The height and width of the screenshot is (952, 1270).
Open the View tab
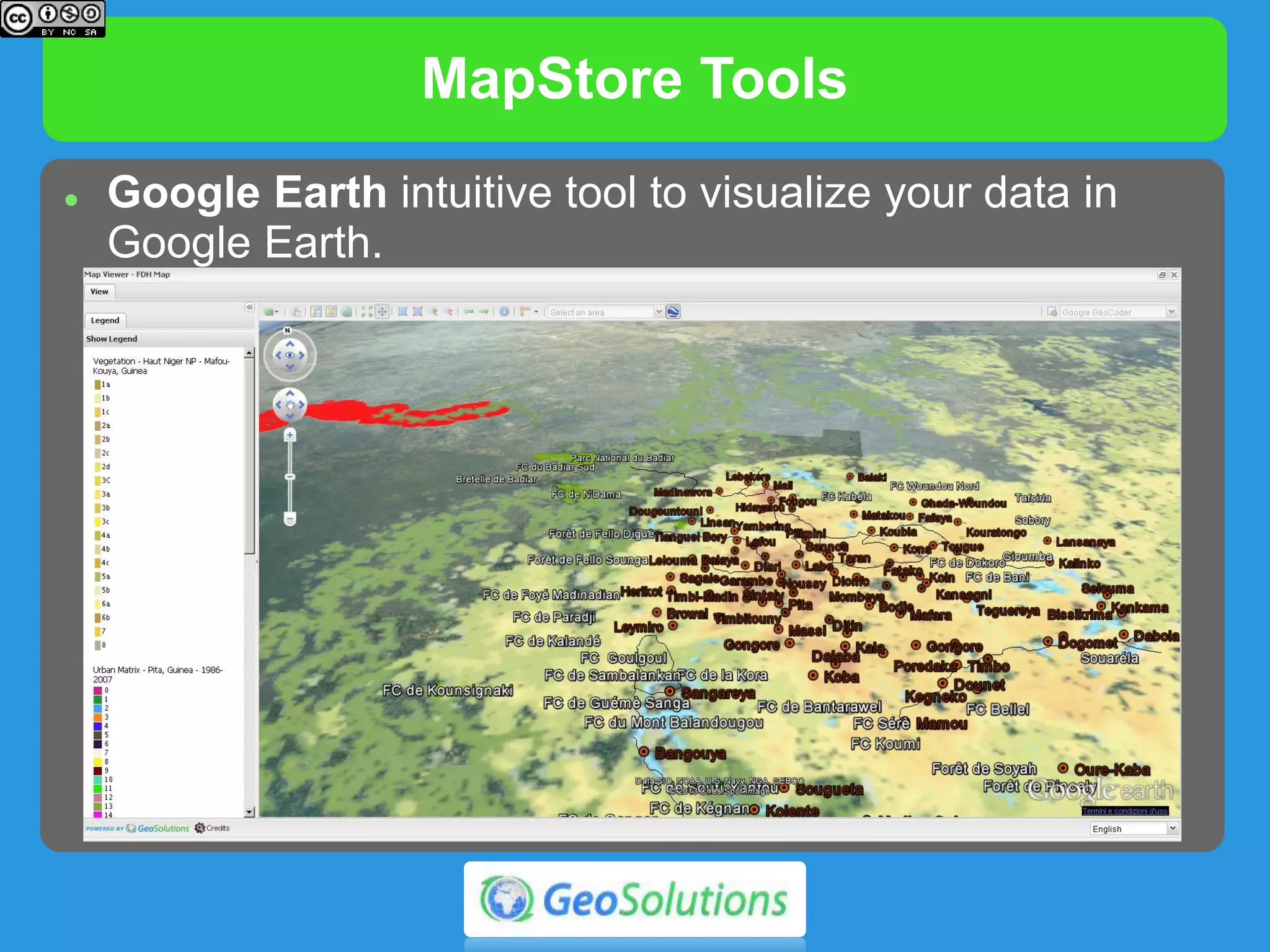[99, 292]
